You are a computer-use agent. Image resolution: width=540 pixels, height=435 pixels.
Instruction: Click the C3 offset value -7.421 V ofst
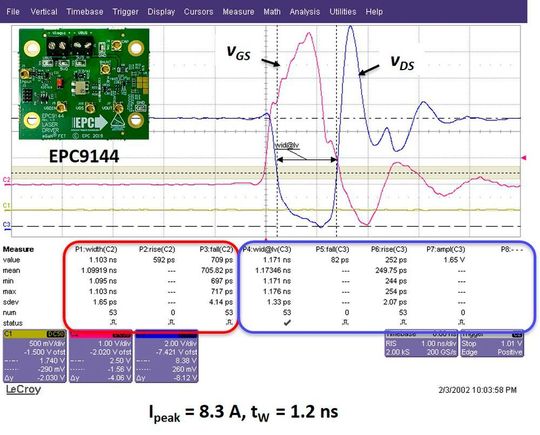[177, 352]
